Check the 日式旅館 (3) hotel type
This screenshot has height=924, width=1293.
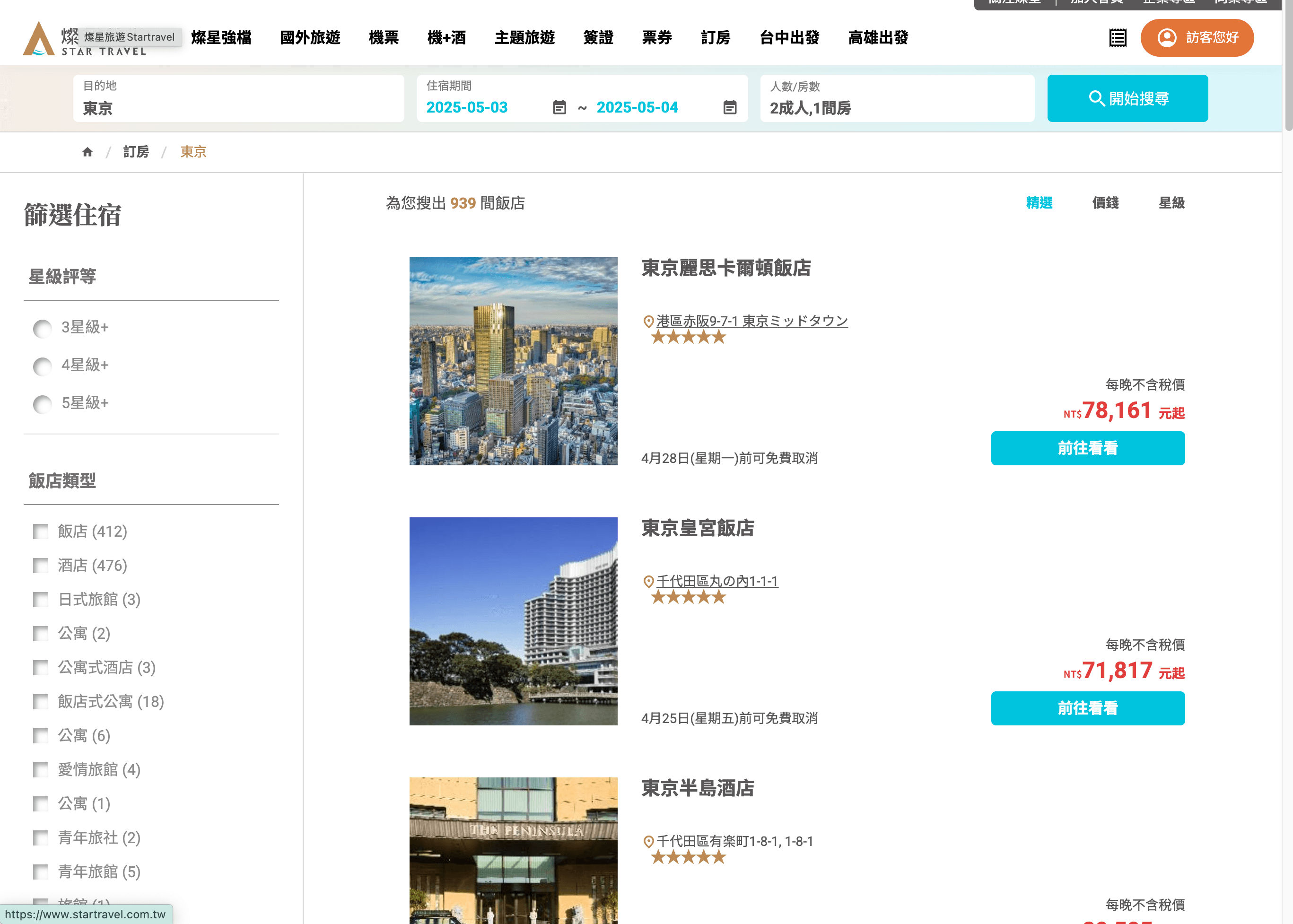coord(40,599)
